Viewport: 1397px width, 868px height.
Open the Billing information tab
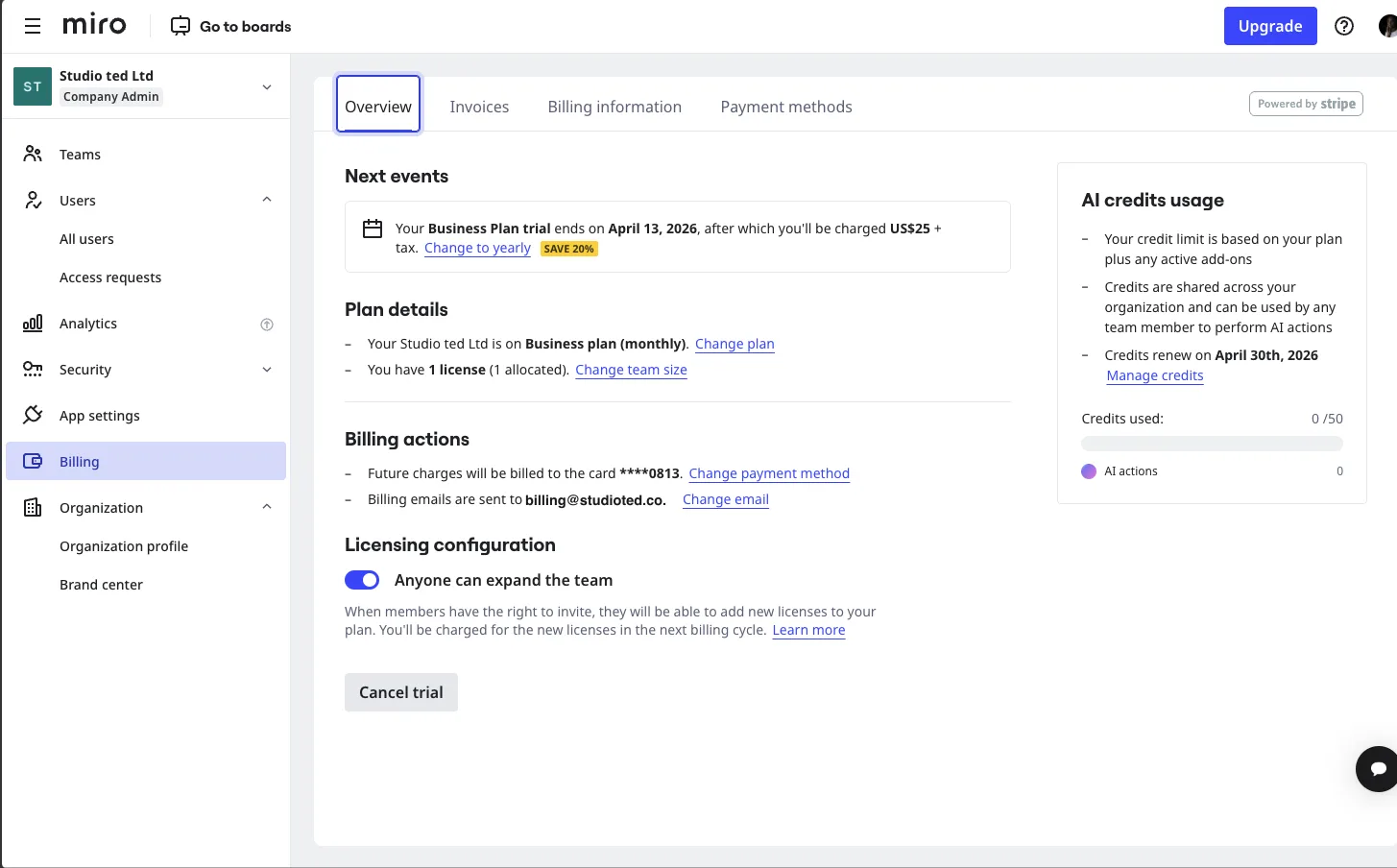click(x=614, y=107)
